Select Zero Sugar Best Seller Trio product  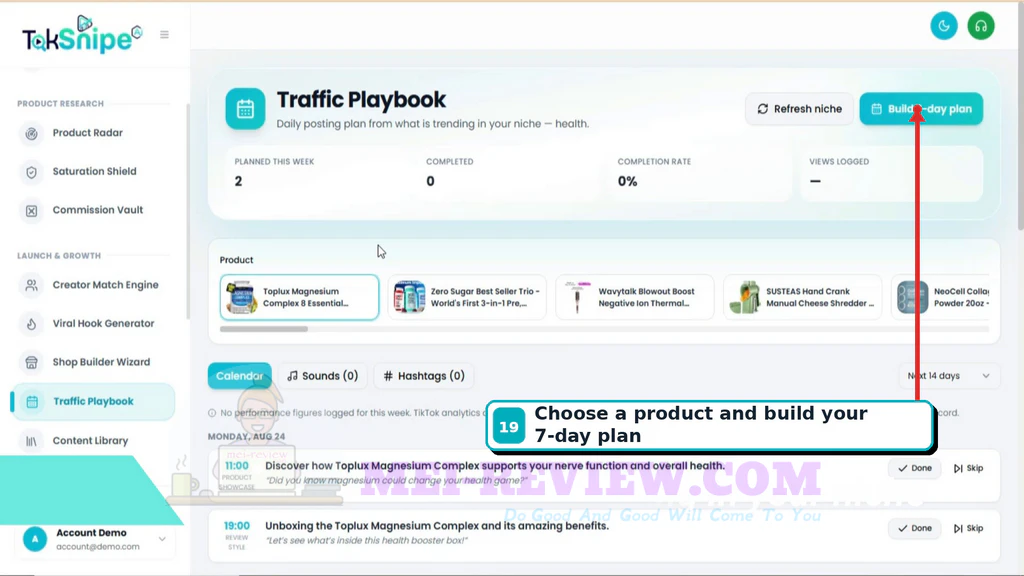click(x=467, y=297)
